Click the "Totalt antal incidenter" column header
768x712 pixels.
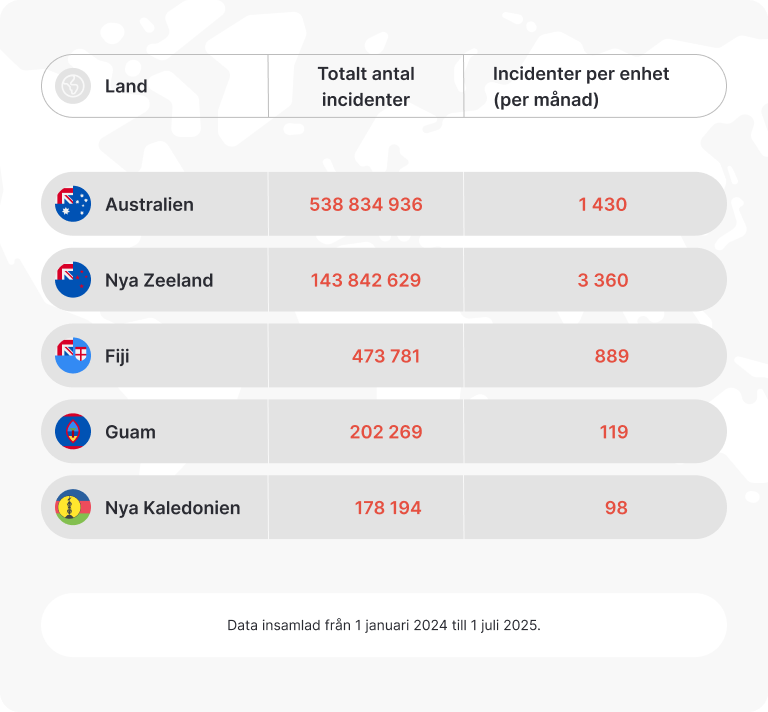pos(366,86)
